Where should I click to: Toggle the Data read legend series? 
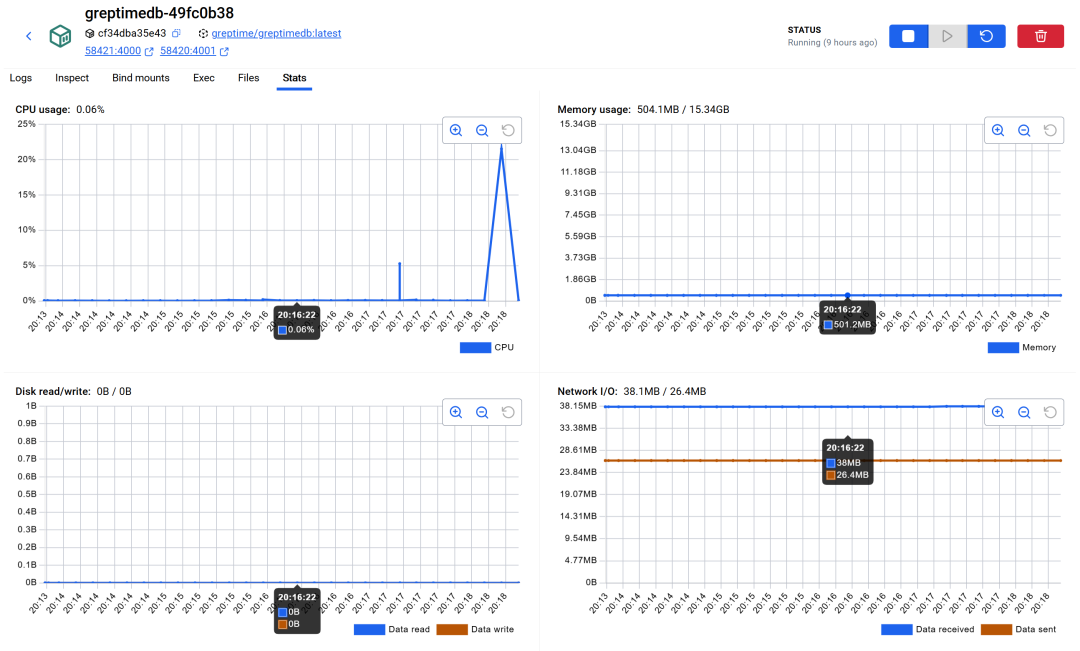click(x=392, y=629)
